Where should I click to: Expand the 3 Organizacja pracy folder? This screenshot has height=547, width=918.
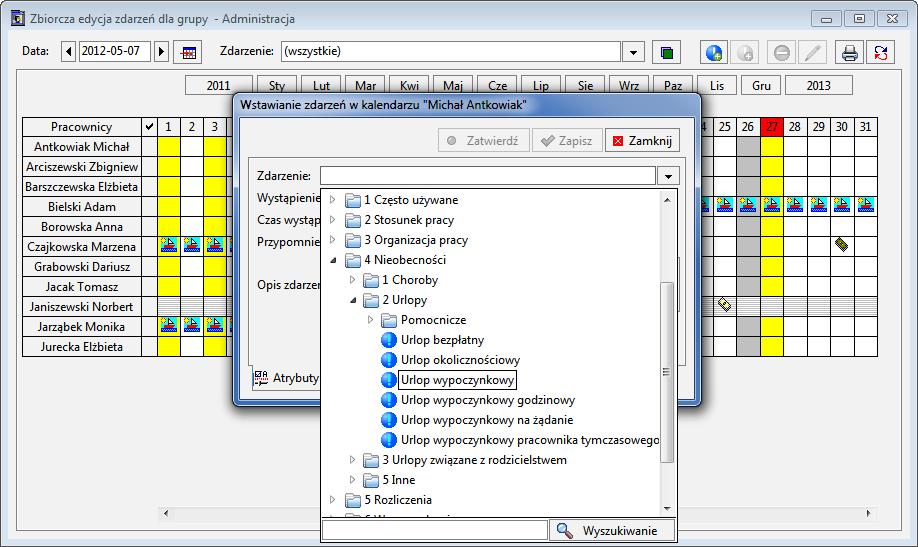(333, 240)
